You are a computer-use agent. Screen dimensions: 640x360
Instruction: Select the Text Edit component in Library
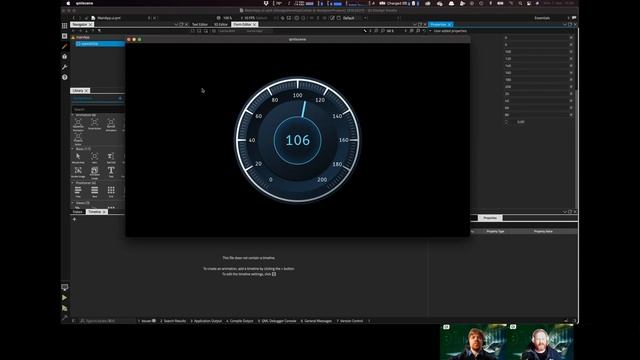[x=111, y=158]
